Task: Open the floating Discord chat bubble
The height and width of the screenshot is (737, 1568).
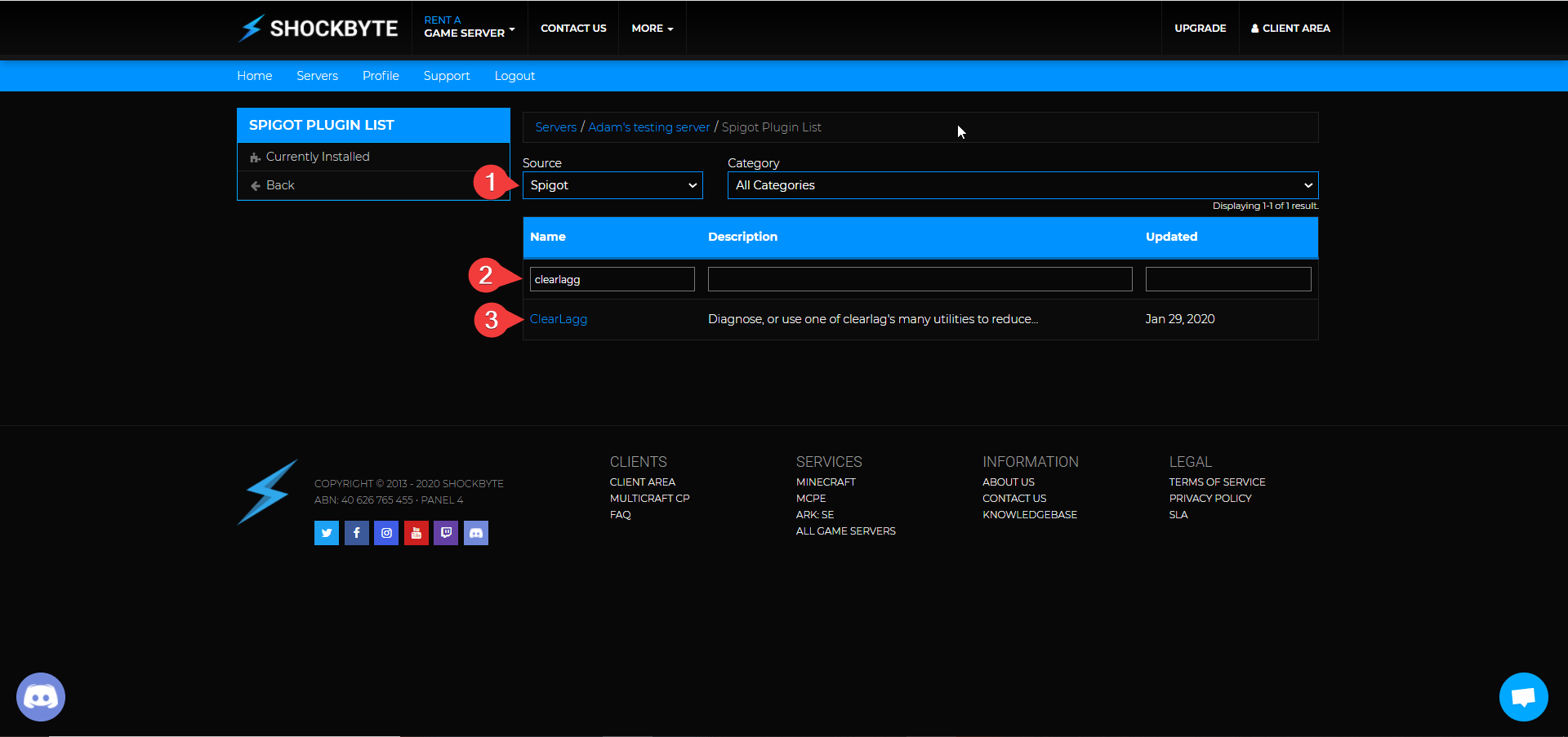Action: coord(41,697)
